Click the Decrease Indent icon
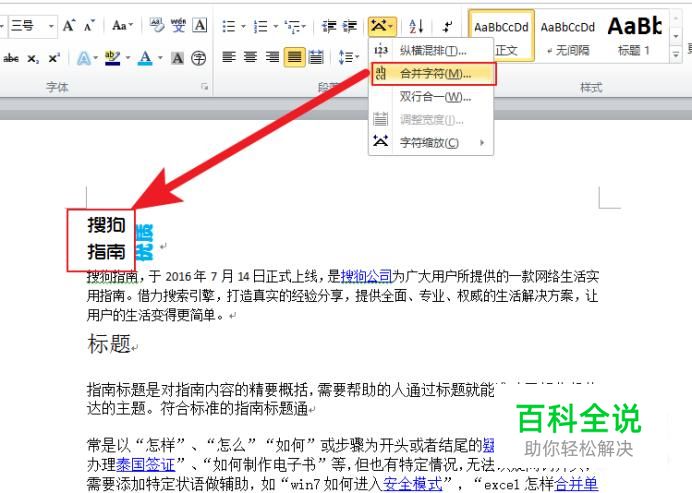This screenshot has height=493, width=692. pyautogui.click(x=329, y=26)
